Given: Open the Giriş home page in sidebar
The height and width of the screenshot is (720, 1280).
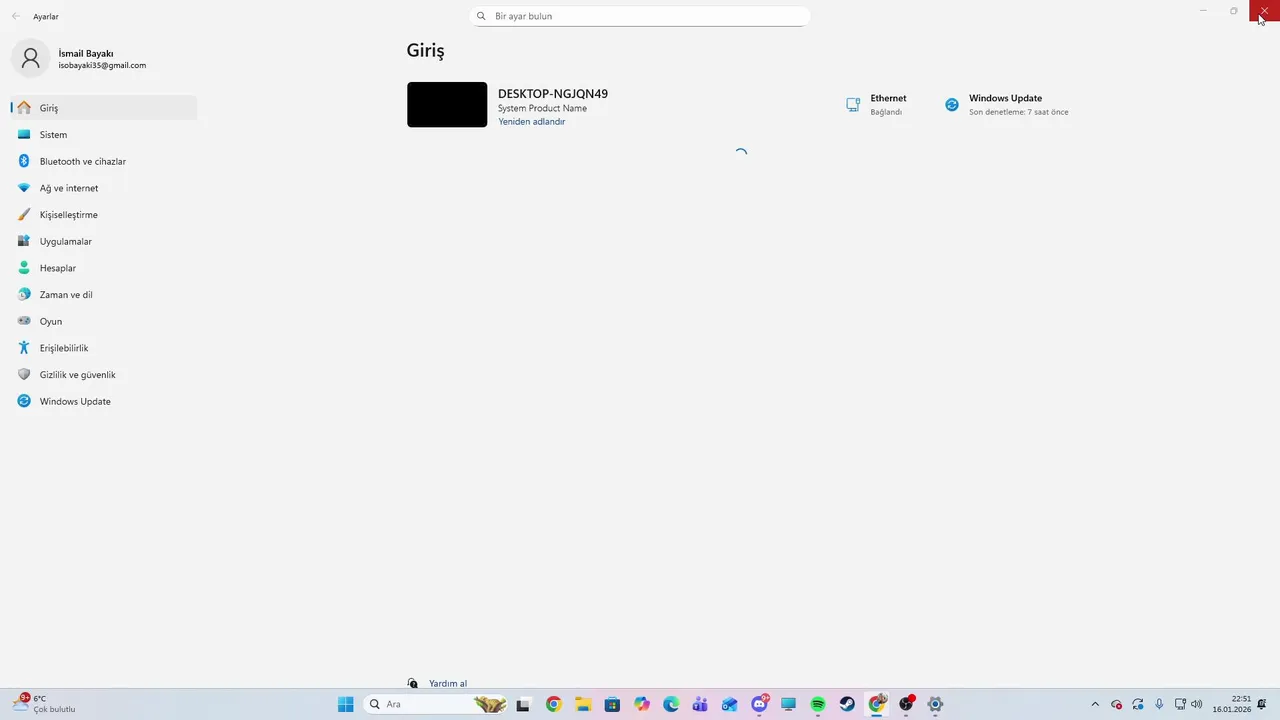Looking at the screenshot, I should (x=104, y=108).
